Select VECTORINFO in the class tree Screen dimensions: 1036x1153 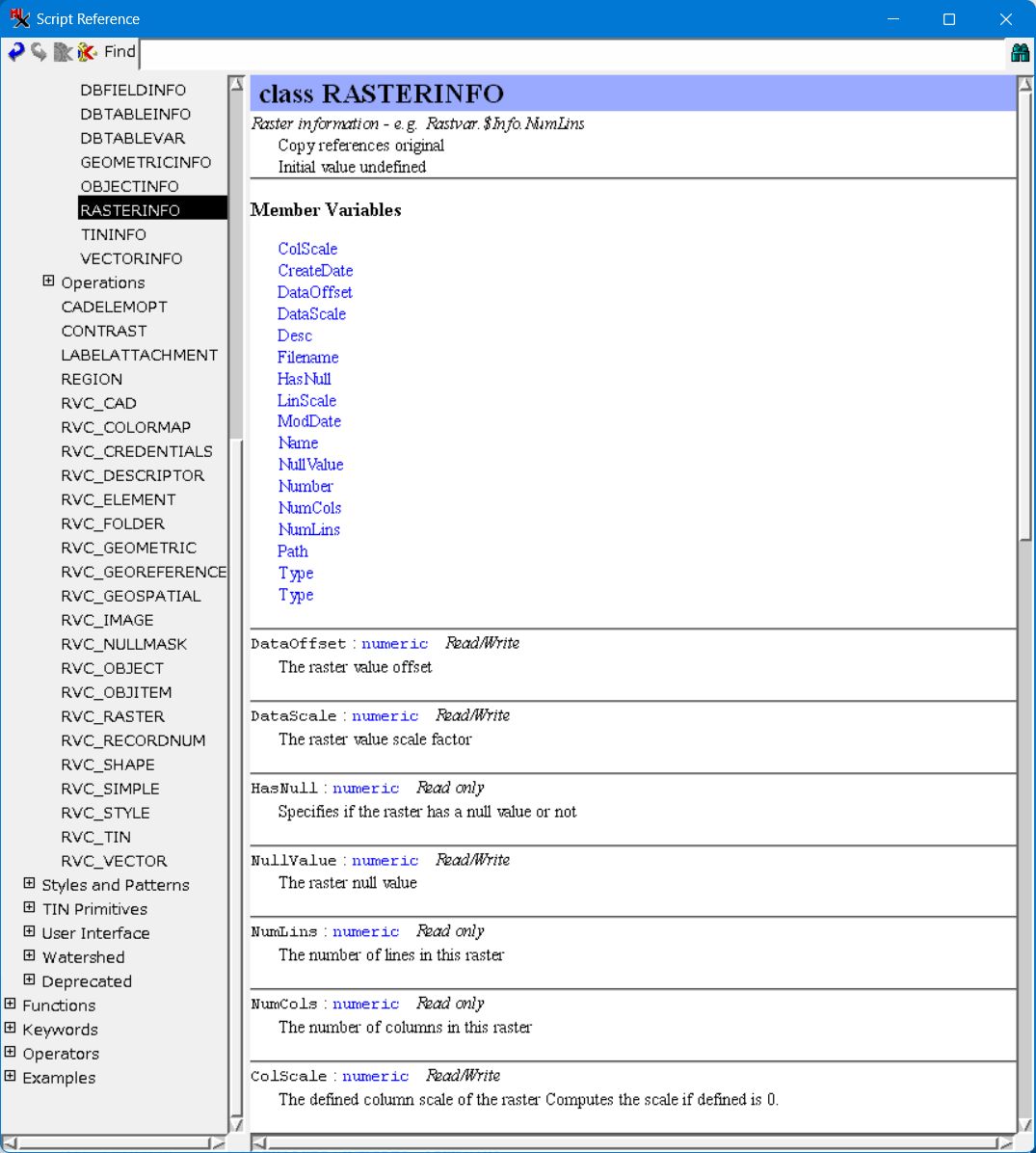coord(131,258)
